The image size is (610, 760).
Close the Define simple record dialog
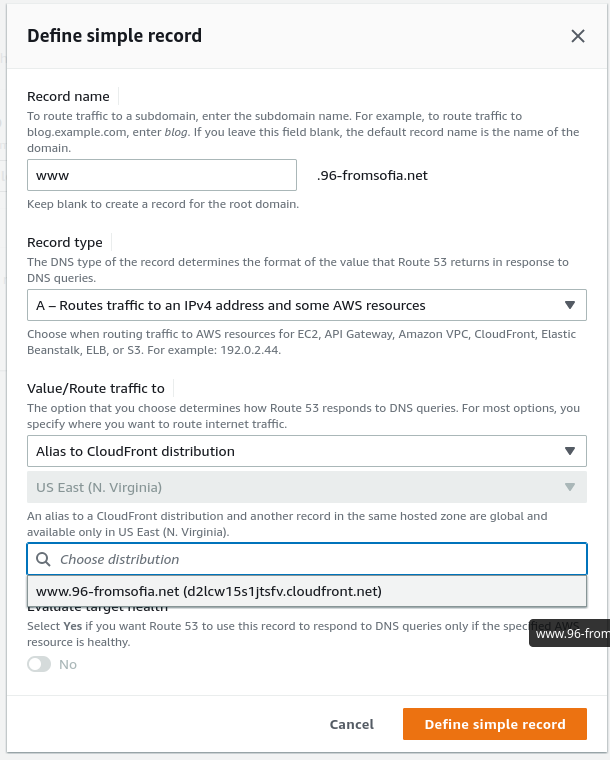[577, 36]
